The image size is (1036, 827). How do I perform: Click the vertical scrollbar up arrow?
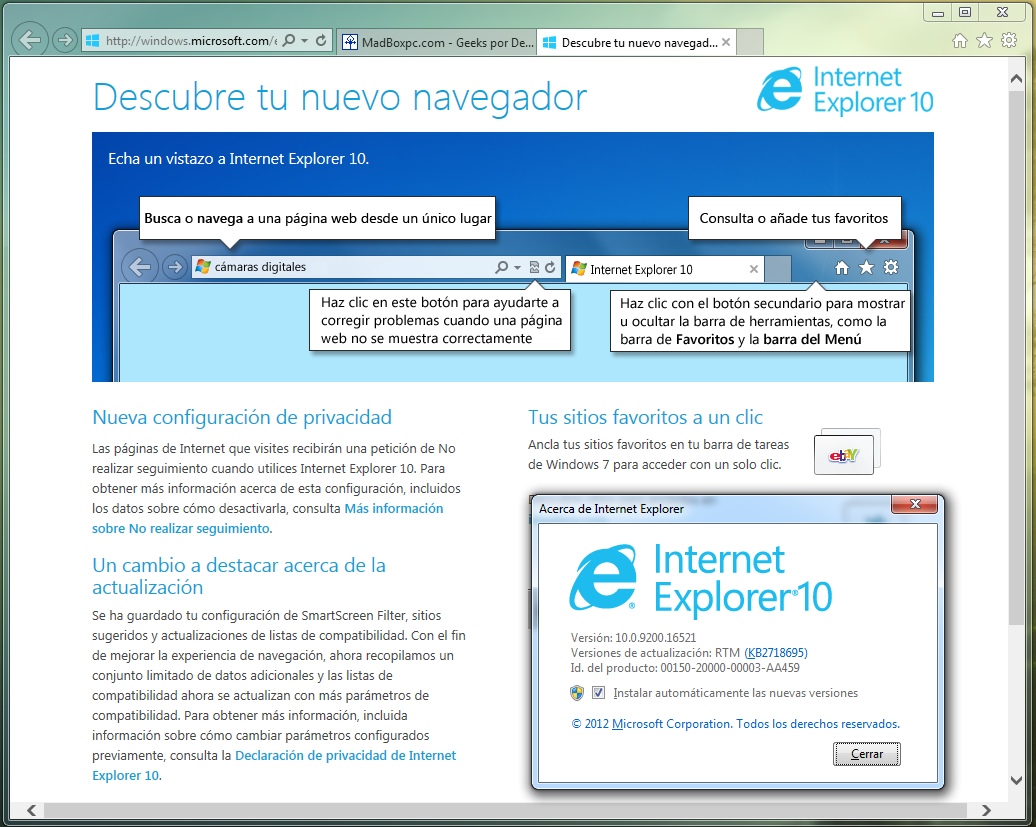(1017, 79)
